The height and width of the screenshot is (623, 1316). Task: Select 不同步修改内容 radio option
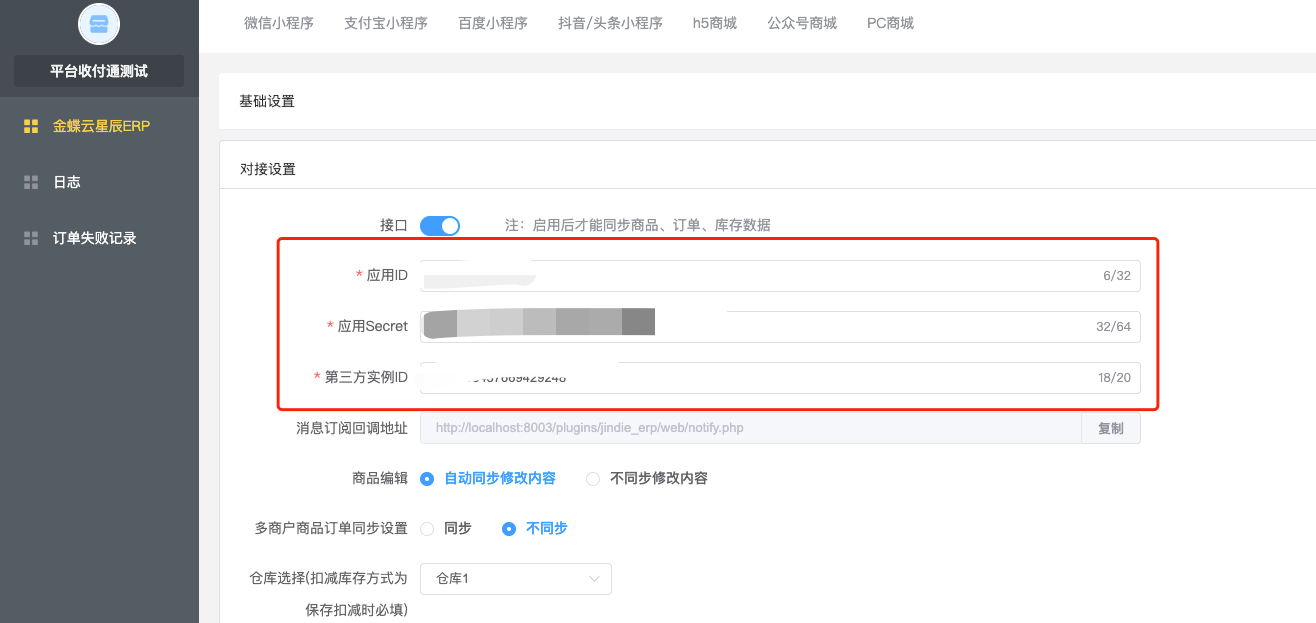(x=593, y=479)
